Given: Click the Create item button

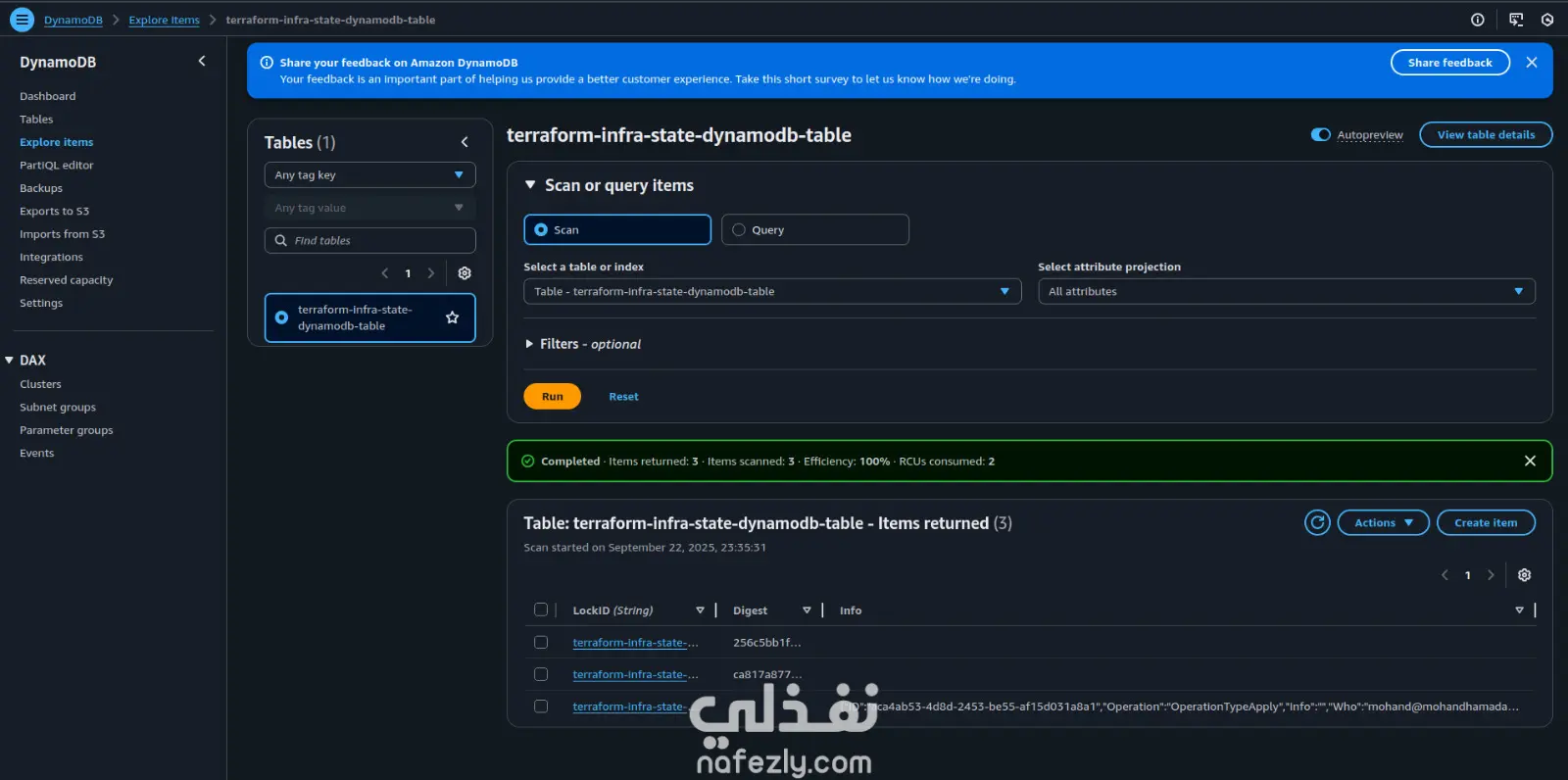Looking at the screenshot, I should (1486, 522).
